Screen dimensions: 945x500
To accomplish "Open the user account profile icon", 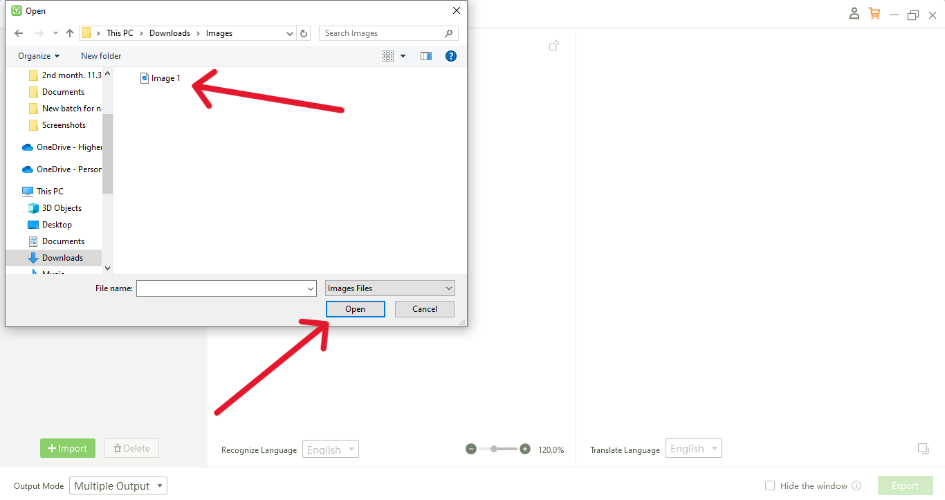I will 853,14.
